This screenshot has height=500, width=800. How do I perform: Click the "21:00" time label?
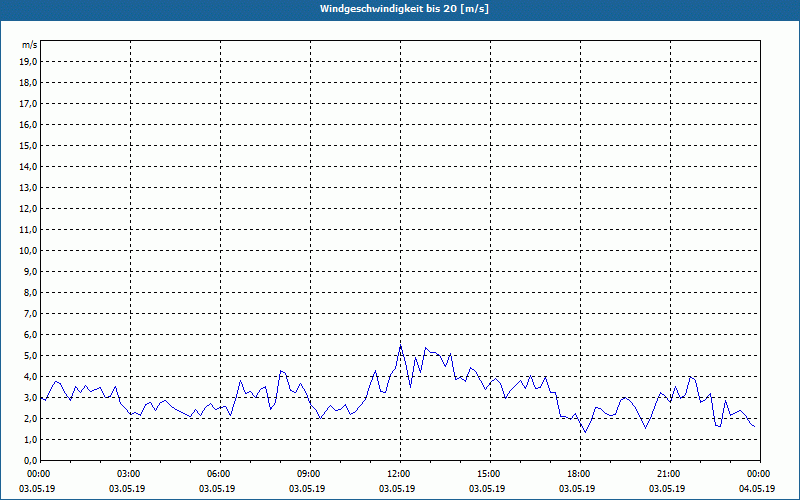click(x=670, y=473)
